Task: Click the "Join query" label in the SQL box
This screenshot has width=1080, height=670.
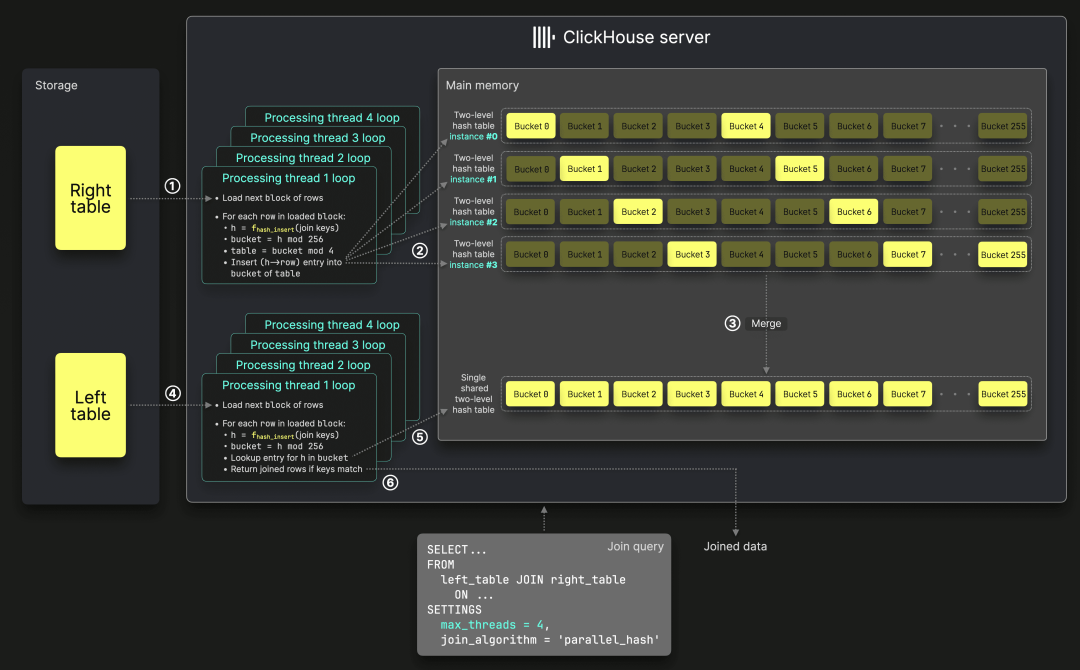Action: pyautogui.click(x=635, y=547)
